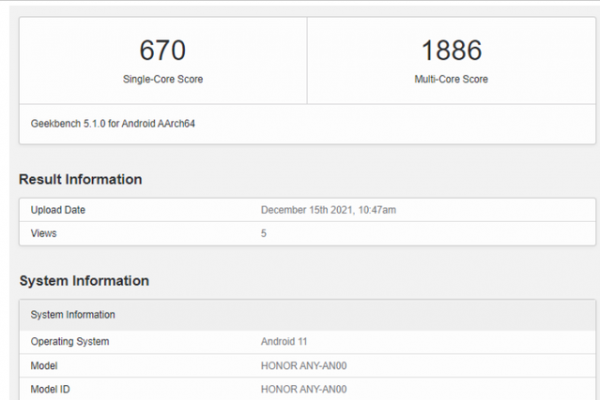
Task: Click the Result Information heading
Action: click(80, 180)
